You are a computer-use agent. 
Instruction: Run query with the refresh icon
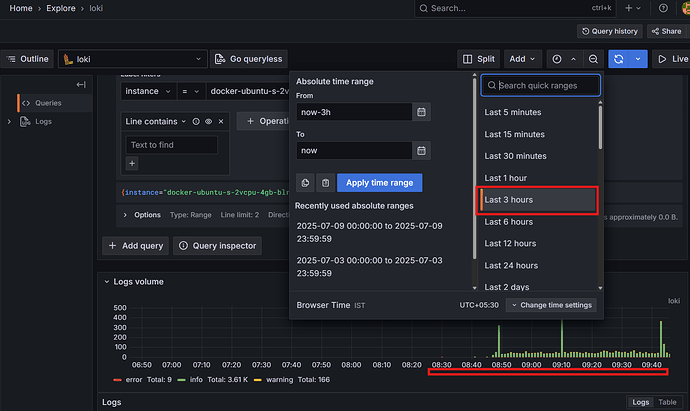point(619,59)
